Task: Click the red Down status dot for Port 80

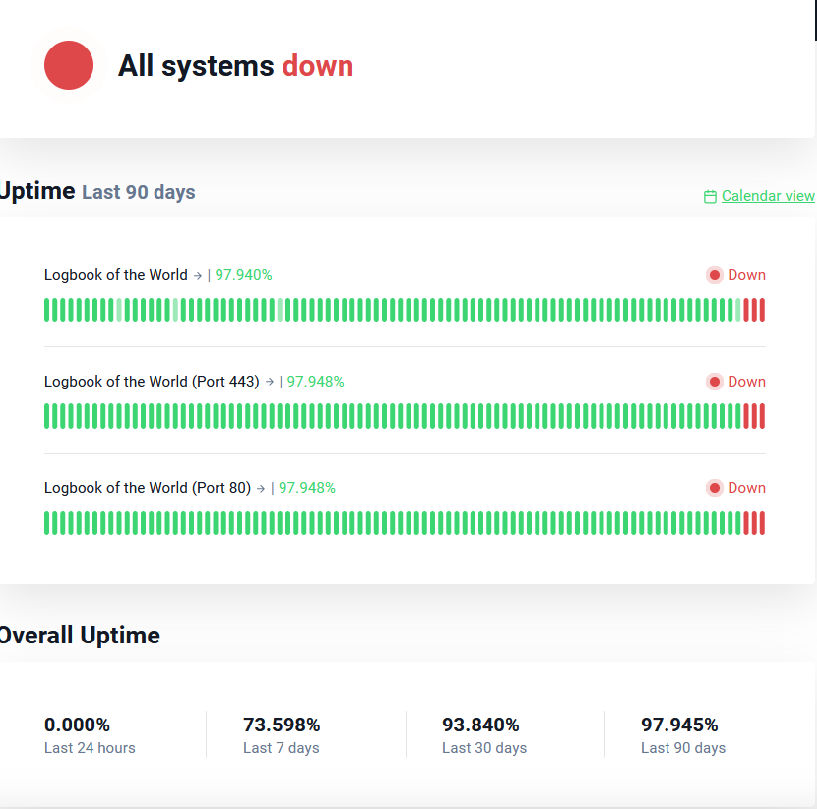Action: click(x=715, y=488)
